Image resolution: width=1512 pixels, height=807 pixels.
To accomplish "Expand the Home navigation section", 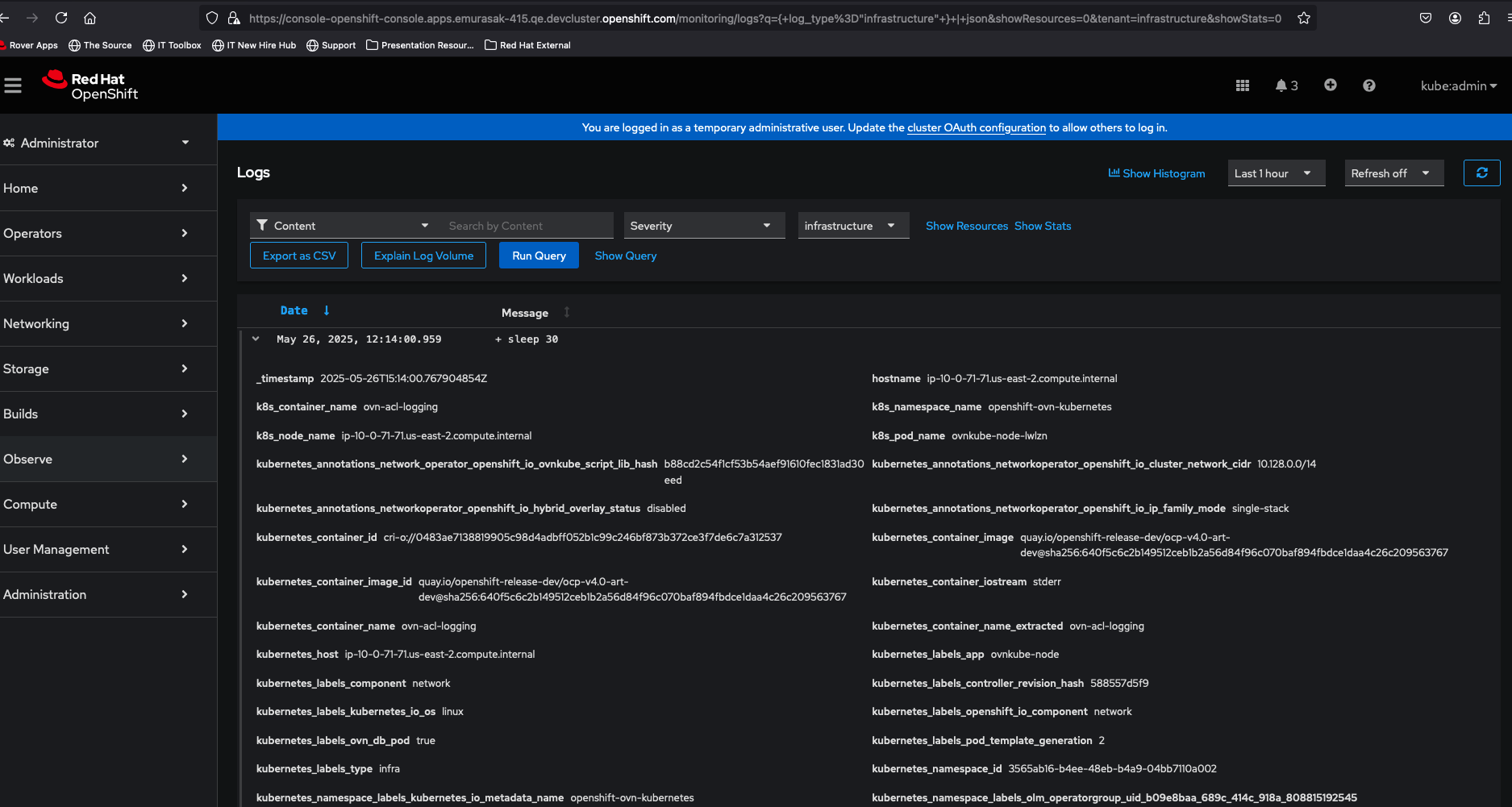I will 108,188.
